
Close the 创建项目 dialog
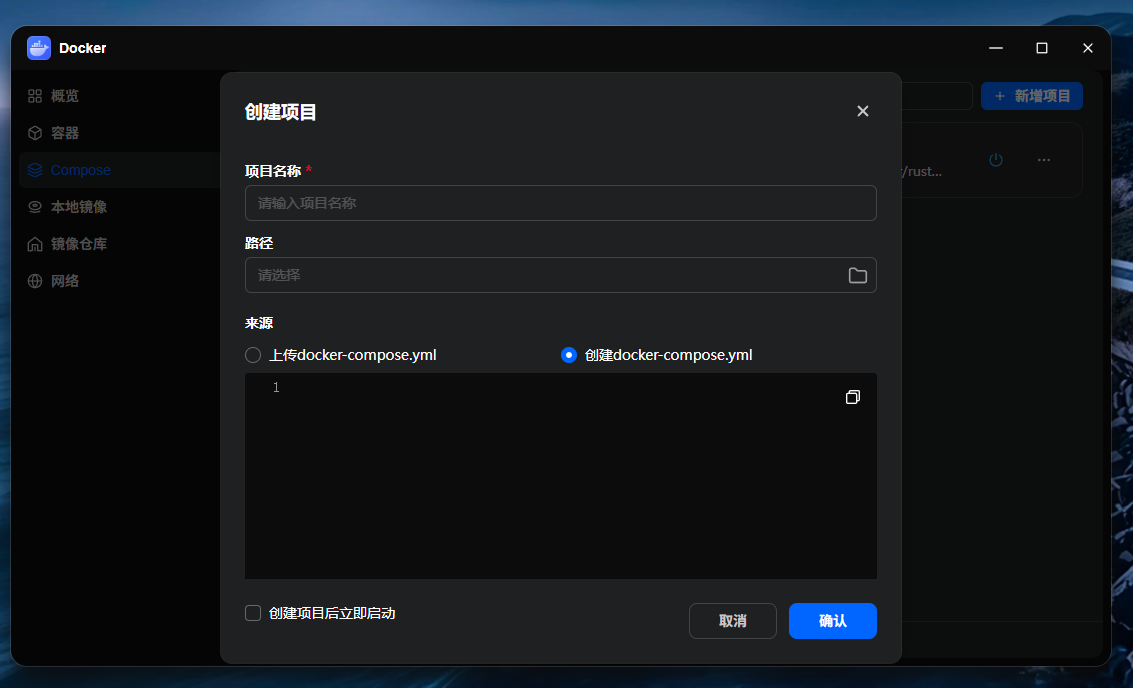click(x=863, y=111)
